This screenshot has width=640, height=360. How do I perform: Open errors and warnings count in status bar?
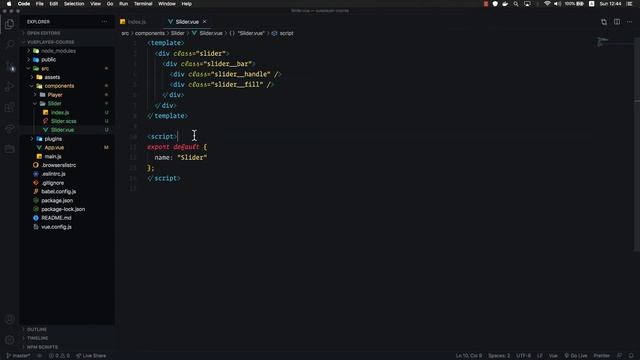point(60,356)
